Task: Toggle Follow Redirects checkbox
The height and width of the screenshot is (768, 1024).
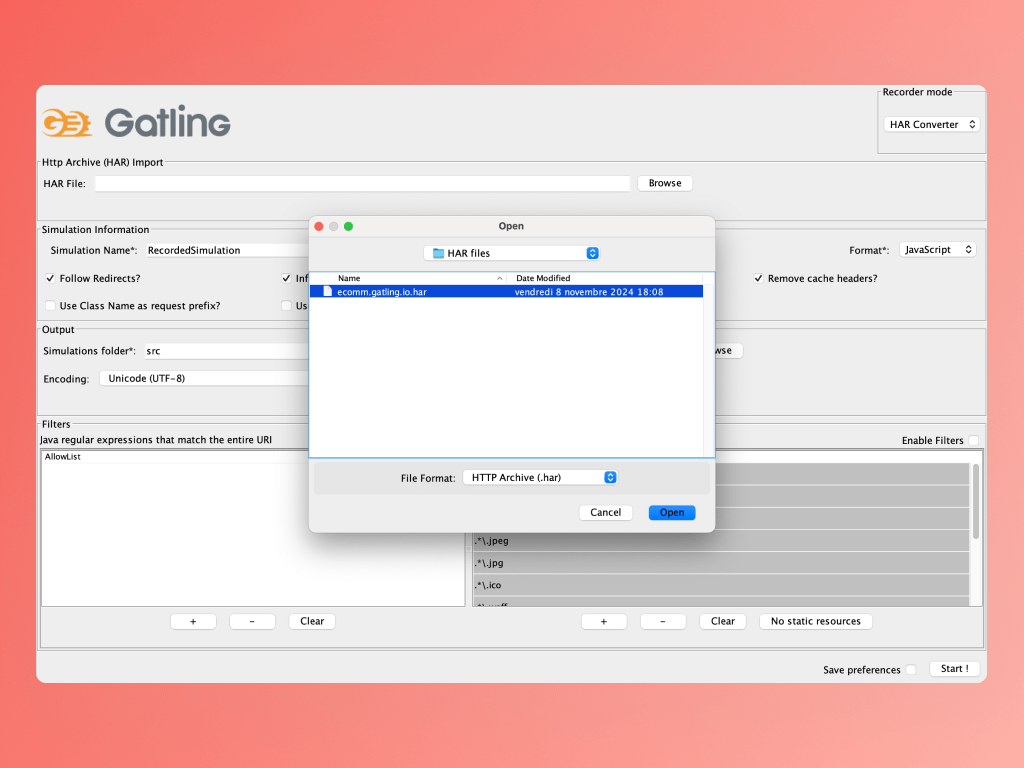Action: [x=50, y=278]
